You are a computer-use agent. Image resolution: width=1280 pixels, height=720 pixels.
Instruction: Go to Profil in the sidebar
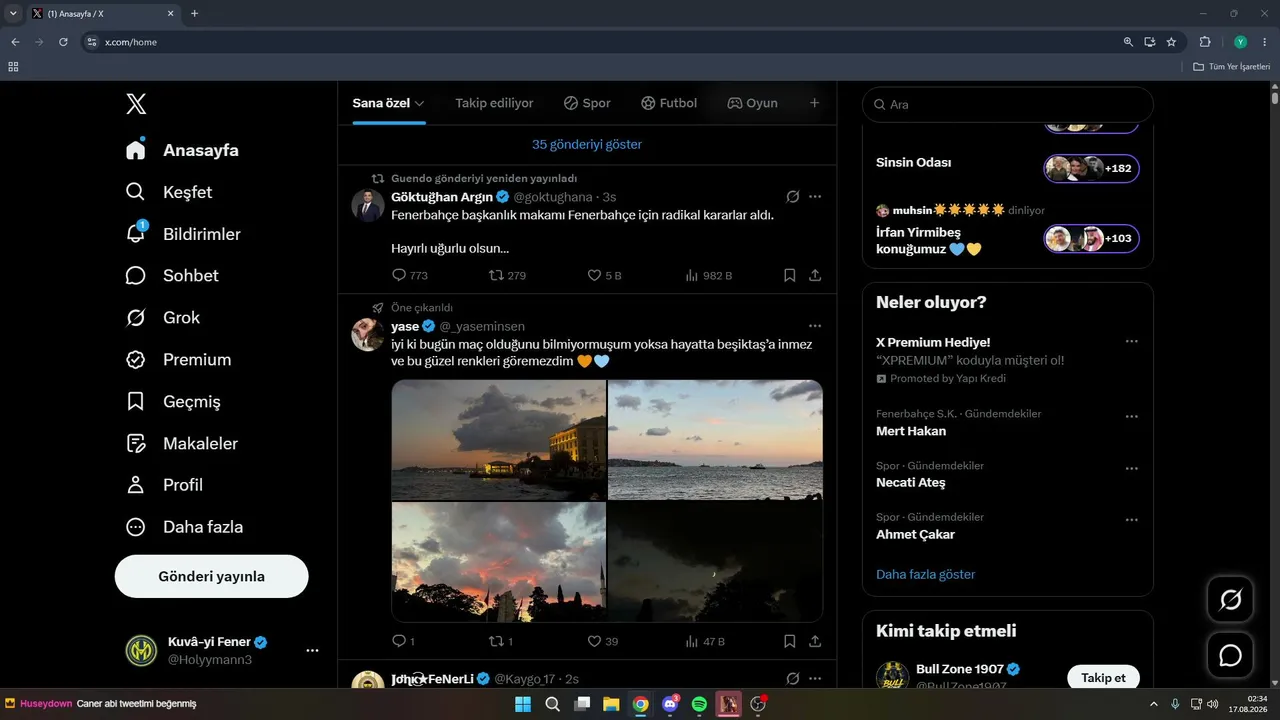(x=164, y=485)
